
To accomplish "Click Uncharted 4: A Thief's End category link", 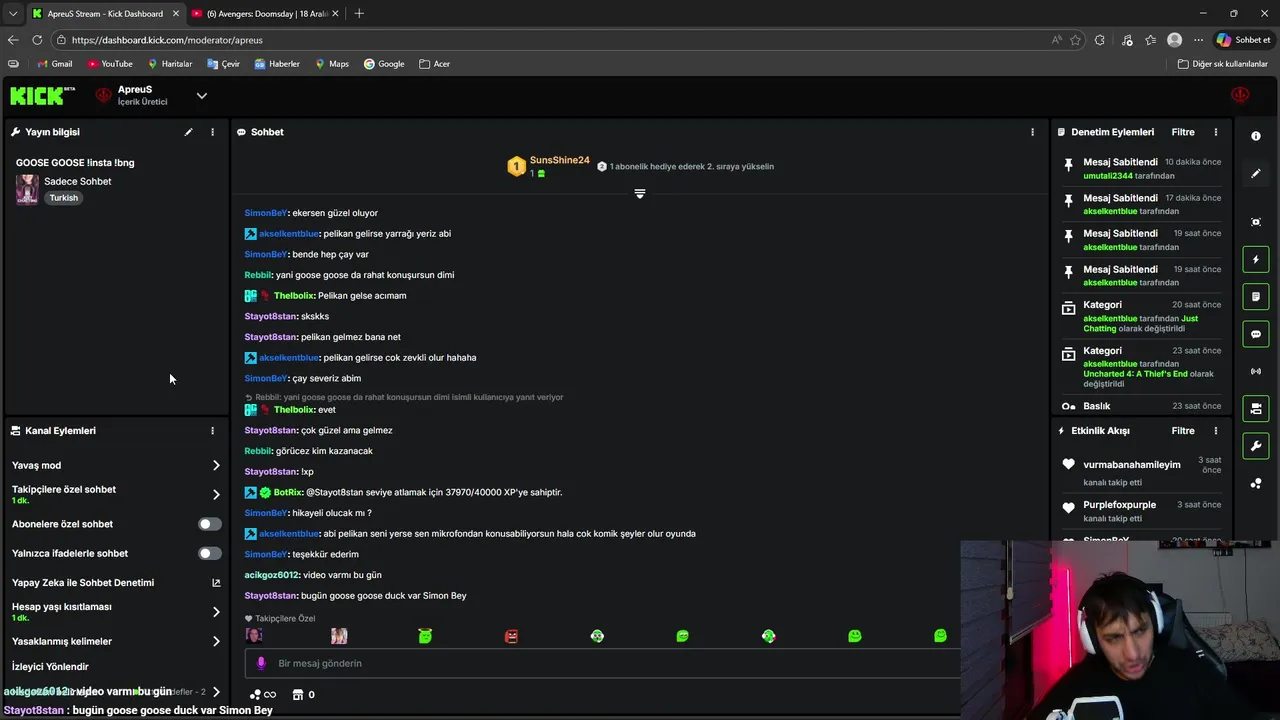I will point(1135,374).
